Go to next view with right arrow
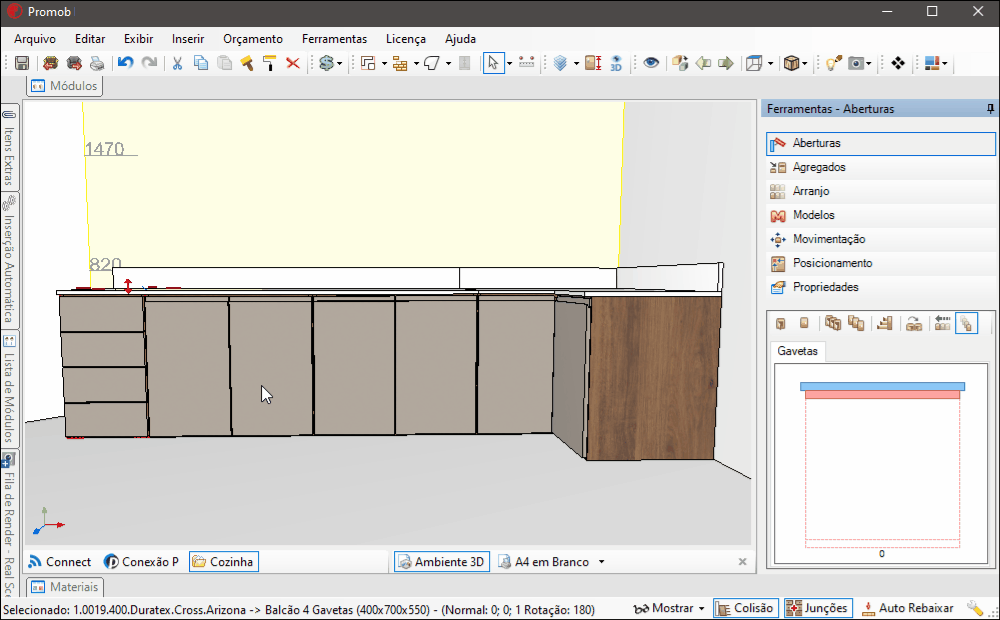The width and height of the screenshot is (1000, 620). pos(726,63)
